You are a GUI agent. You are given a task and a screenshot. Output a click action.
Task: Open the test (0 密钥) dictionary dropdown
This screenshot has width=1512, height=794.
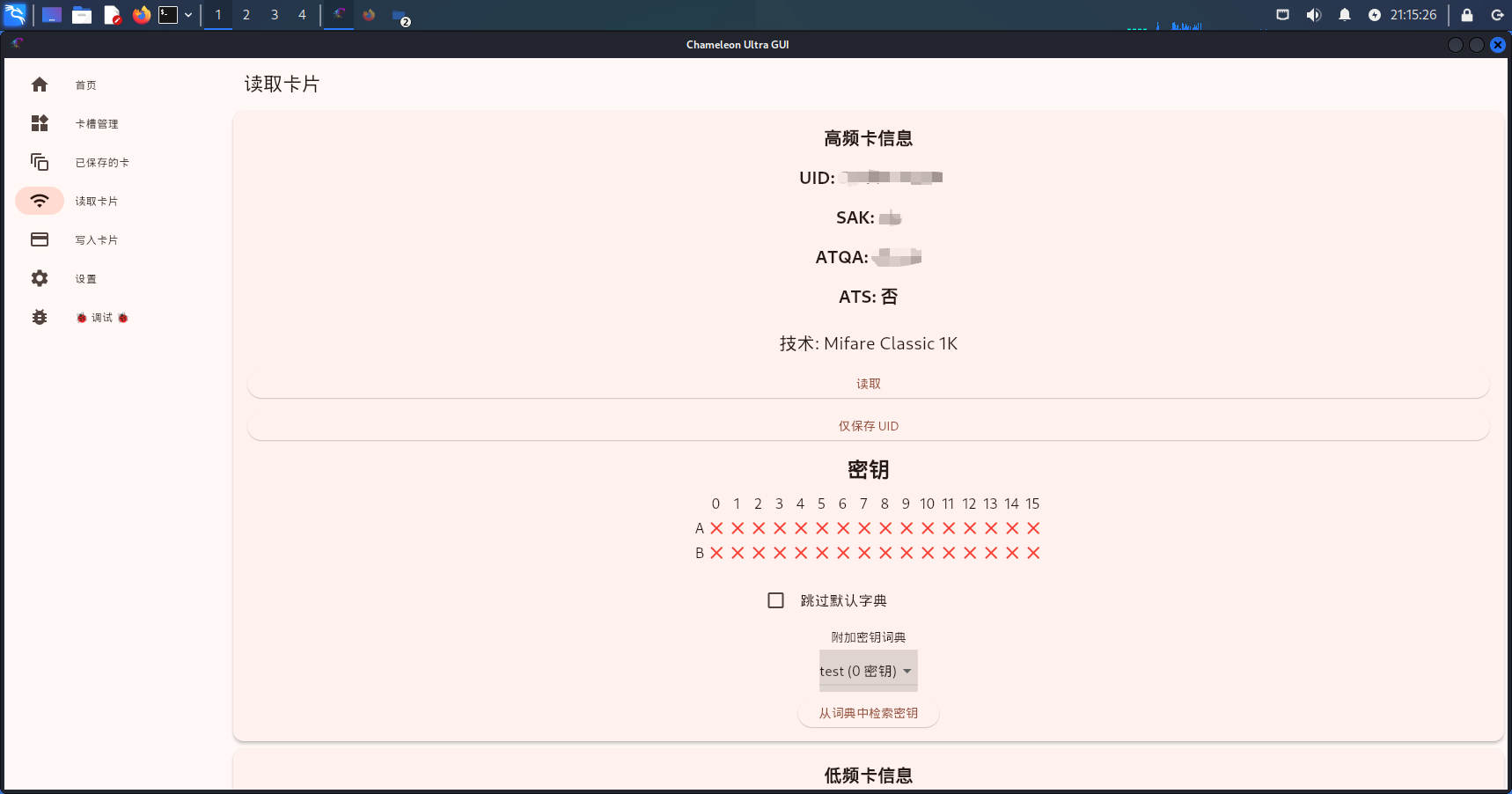coord(868,671)
